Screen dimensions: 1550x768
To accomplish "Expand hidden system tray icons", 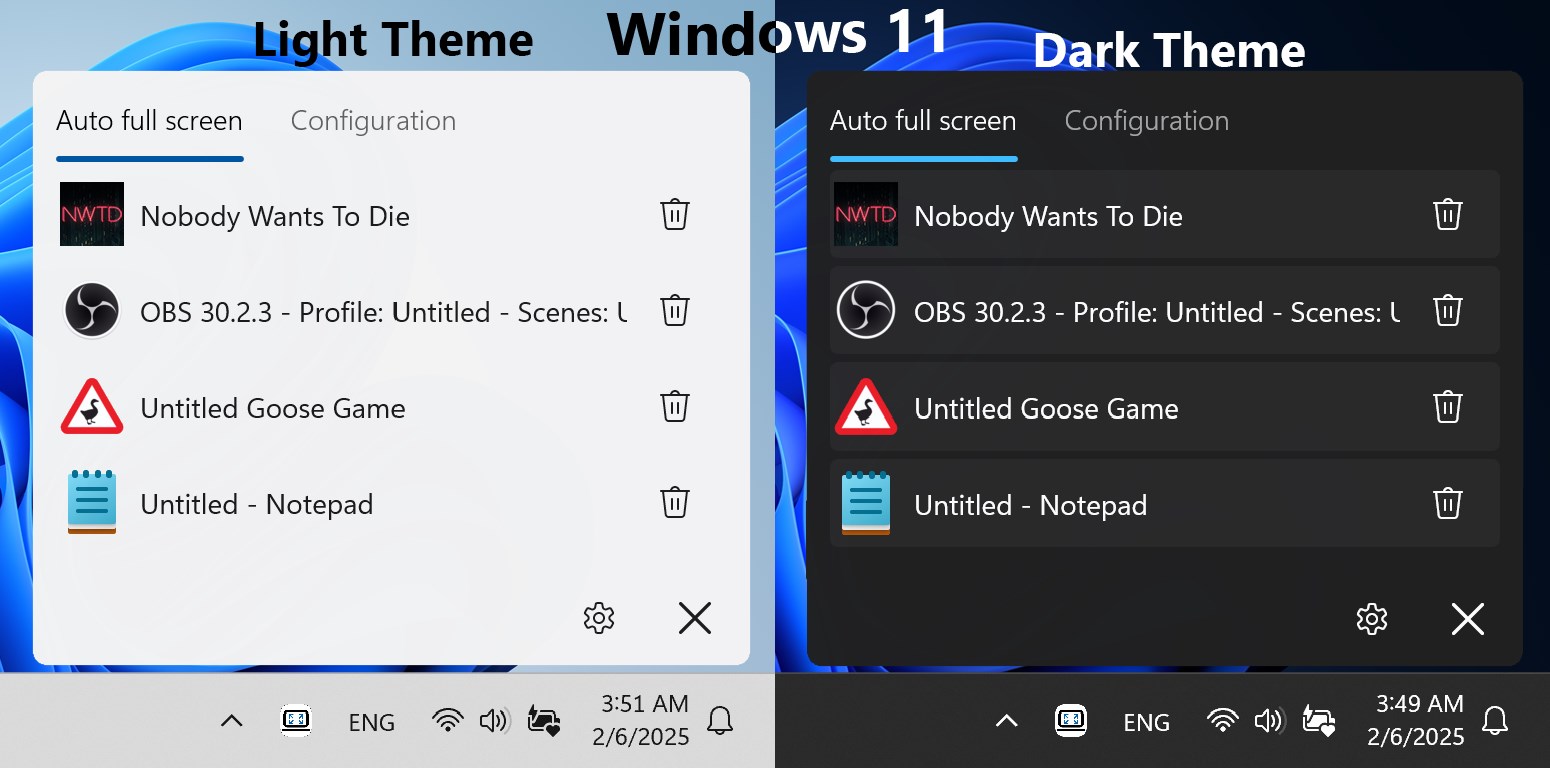I will point(231,720).
